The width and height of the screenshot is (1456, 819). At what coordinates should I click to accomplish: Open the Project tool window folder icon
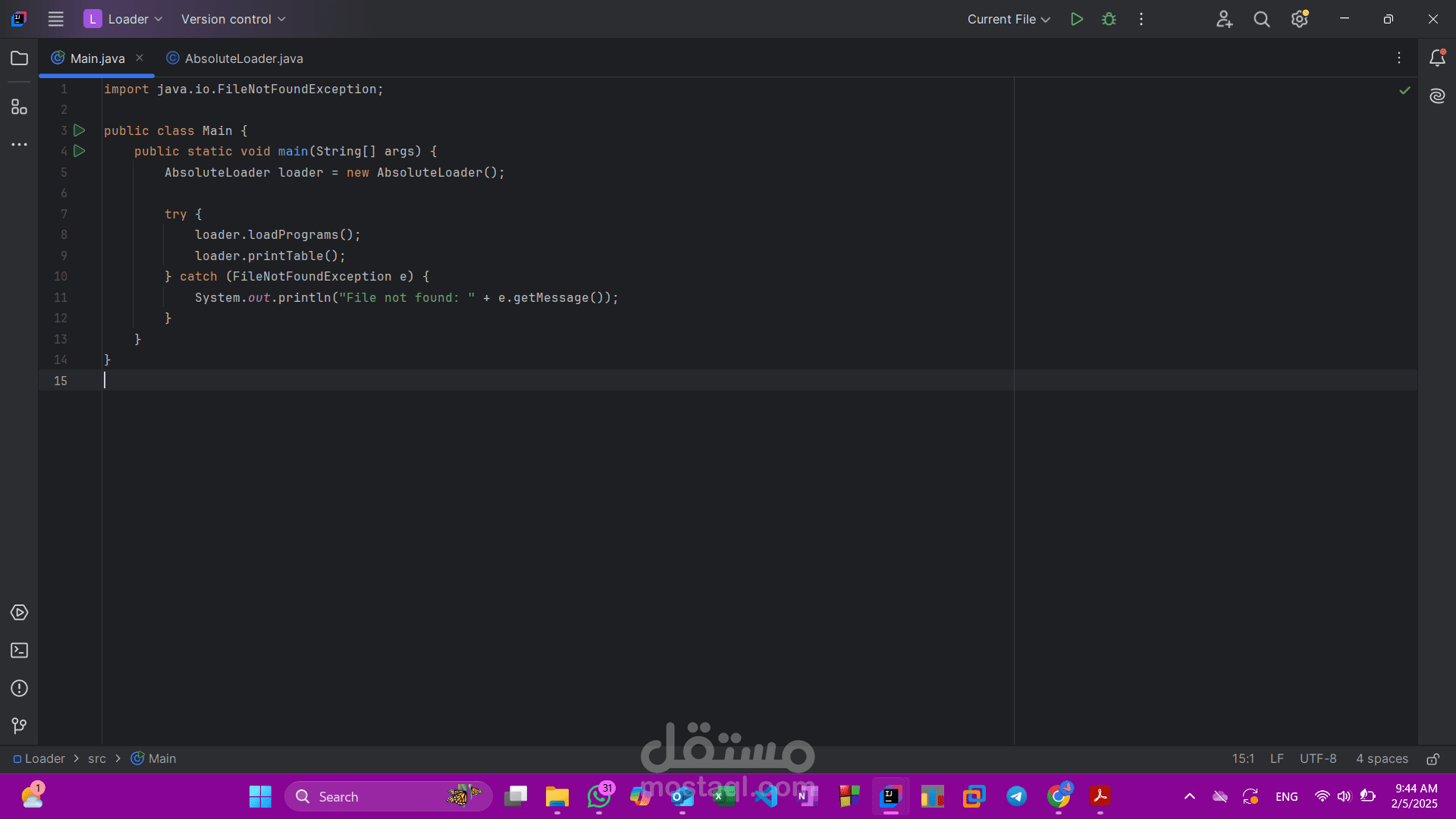(20, 58)
